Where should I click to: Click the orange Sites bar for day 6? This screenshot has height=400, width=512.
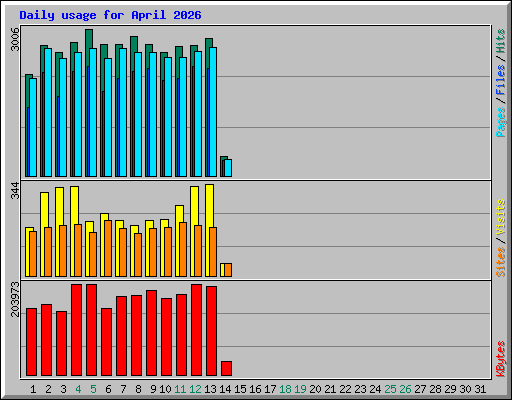tap(108, 248)
